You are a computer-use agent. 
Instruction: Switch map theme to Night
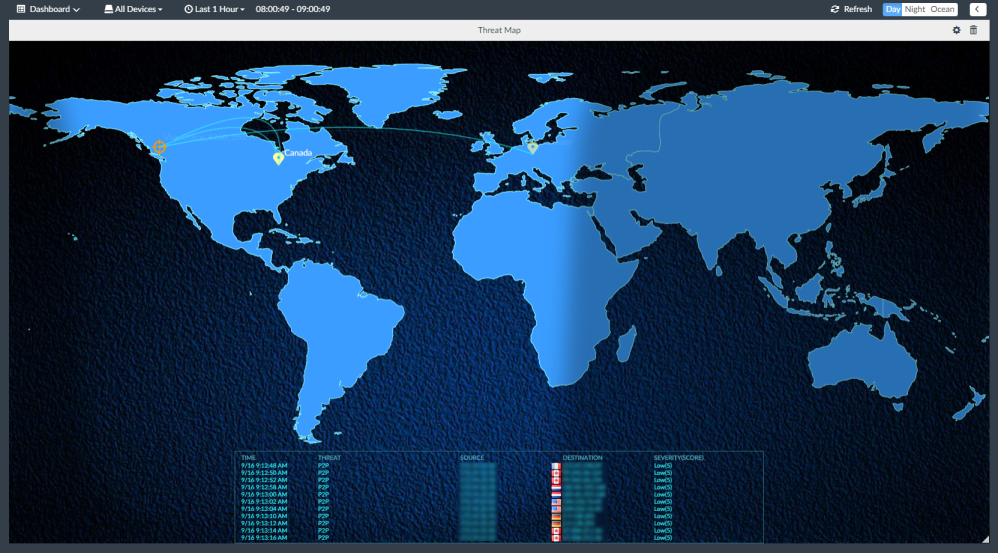tap(915, 9)
